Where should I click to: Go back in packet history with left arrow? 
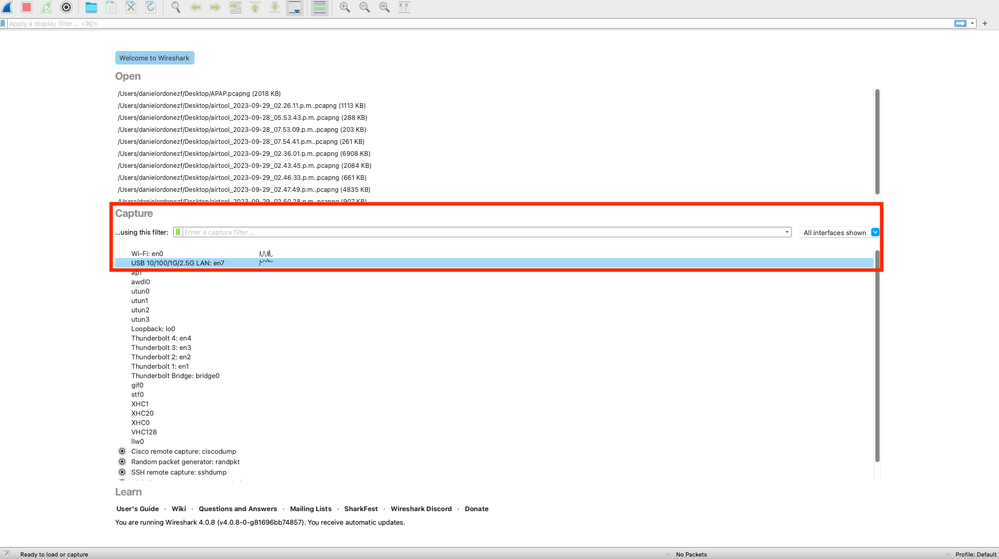pyautogui.click(x=196, y=8)
